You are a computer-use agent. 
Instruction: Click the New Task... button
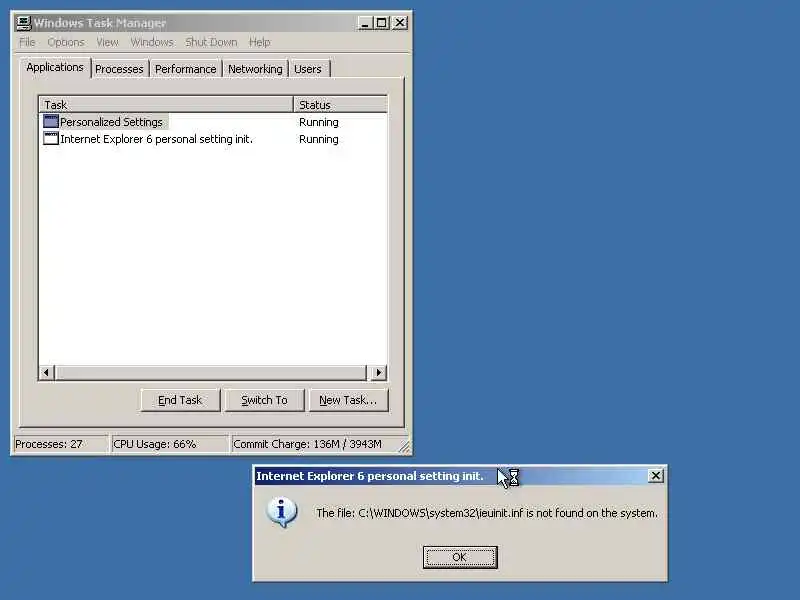tap(348, 400)
